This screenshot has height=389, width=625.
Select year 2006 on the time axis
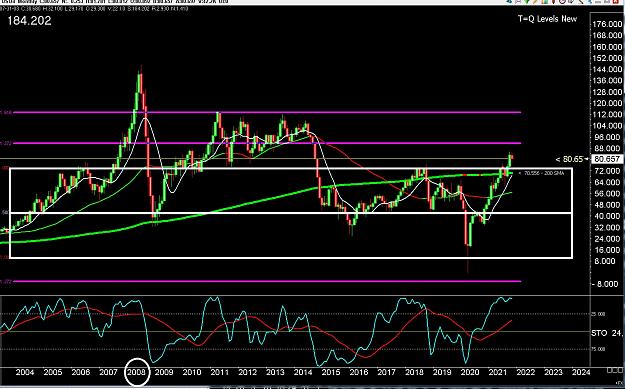[81, 372]
